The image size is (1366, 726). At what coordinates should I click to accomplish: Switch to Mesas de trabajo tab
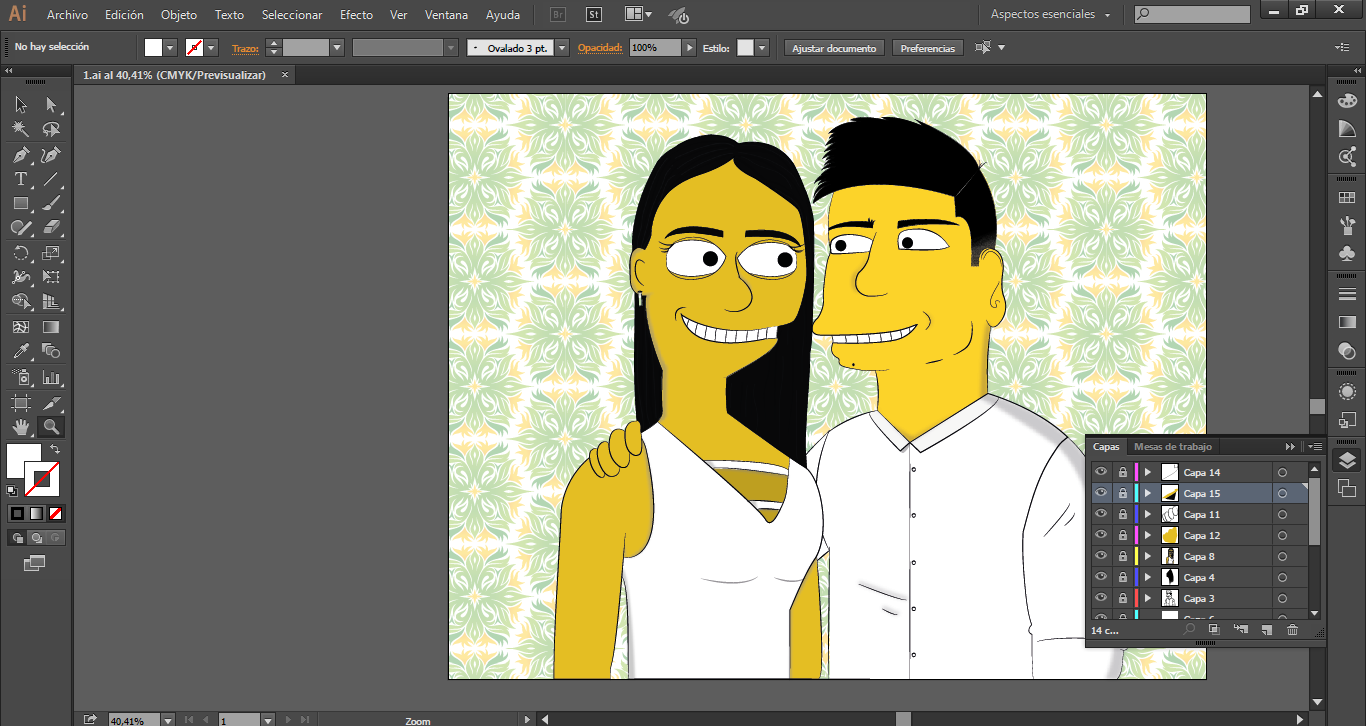[1172, 447]
